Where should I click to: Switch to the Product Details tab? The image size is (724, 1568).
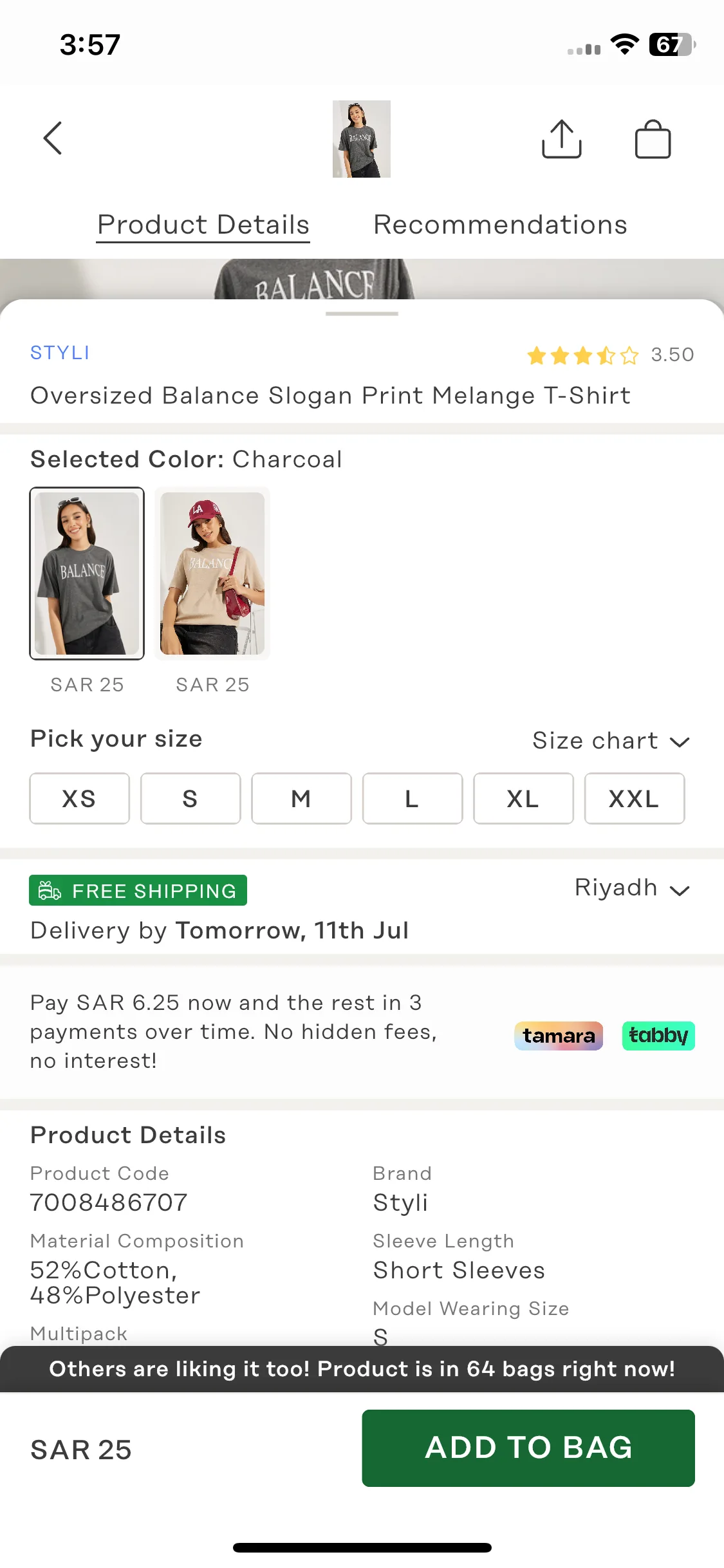point(203,225)
